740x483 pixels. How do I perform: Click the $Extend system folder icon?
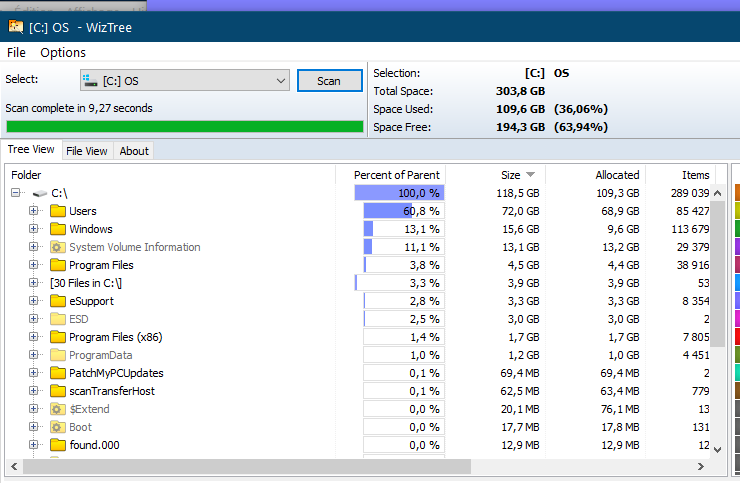point(58,409)
